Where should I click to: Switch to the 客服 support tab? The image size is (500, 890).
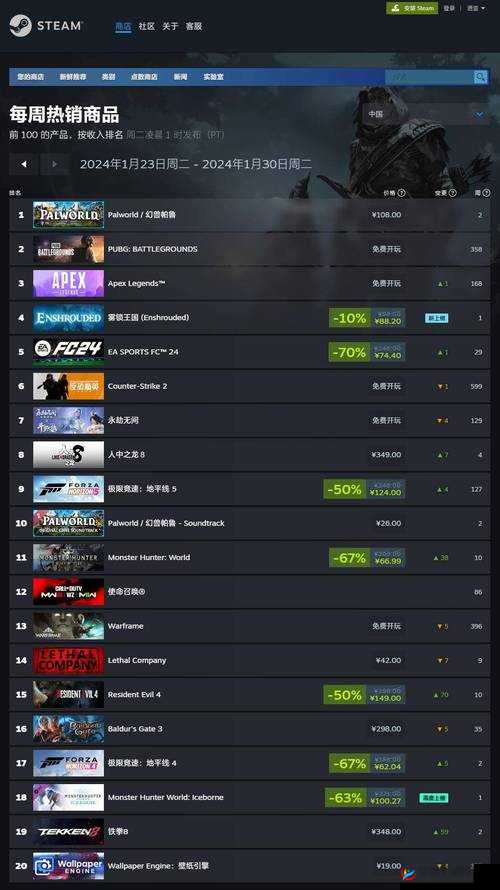tap(194, 26)
